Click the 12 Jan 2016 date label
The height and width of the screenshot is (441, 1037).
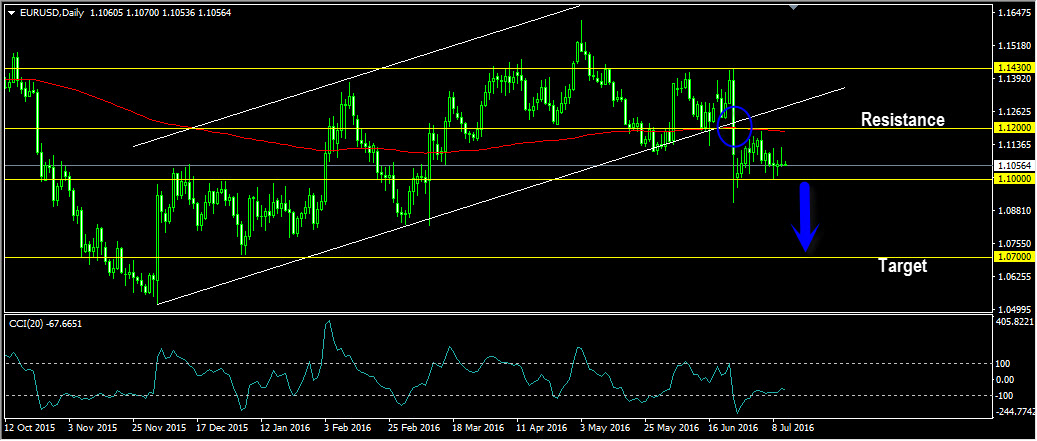pos(283,428)
